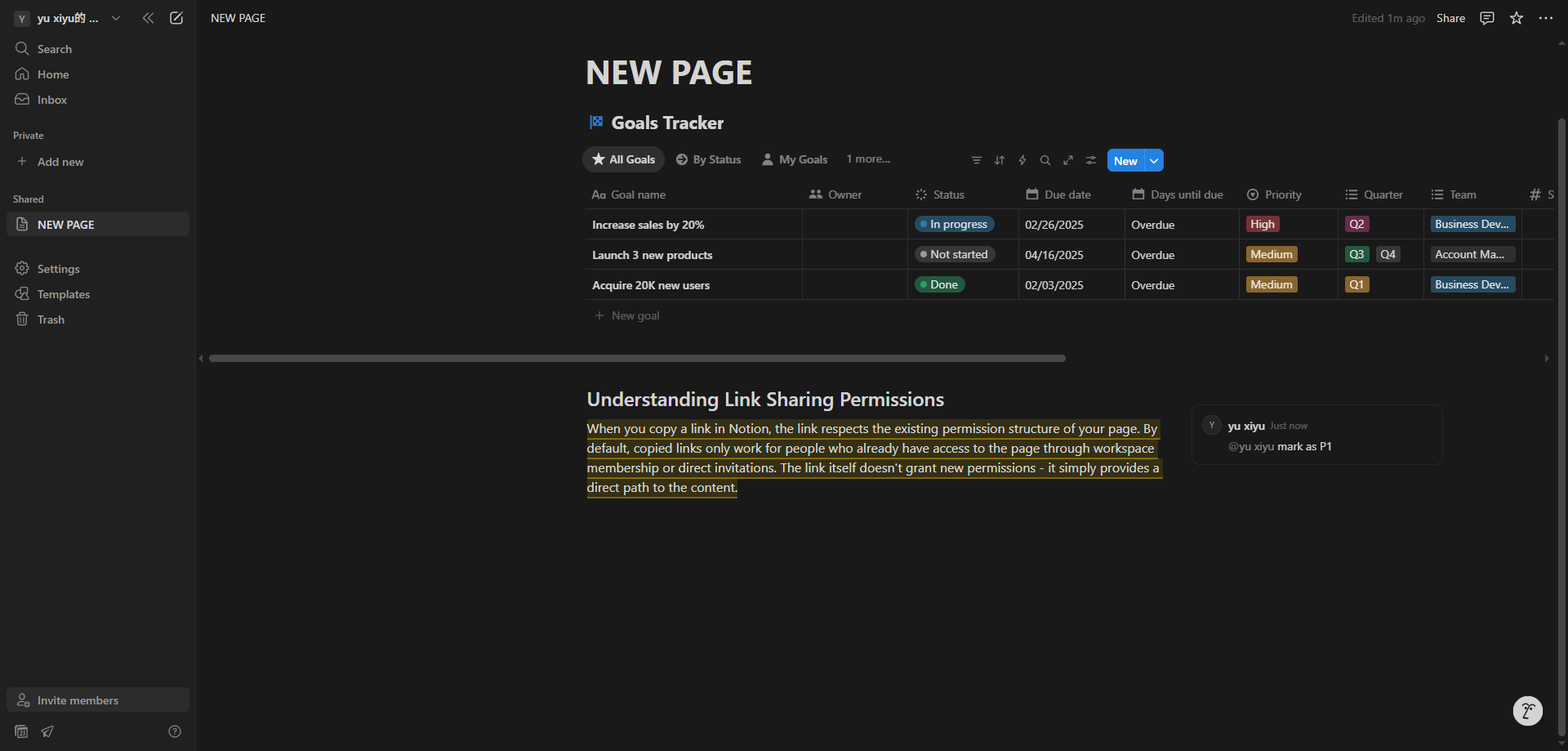Click the Goal name column header

pos(694,194)
